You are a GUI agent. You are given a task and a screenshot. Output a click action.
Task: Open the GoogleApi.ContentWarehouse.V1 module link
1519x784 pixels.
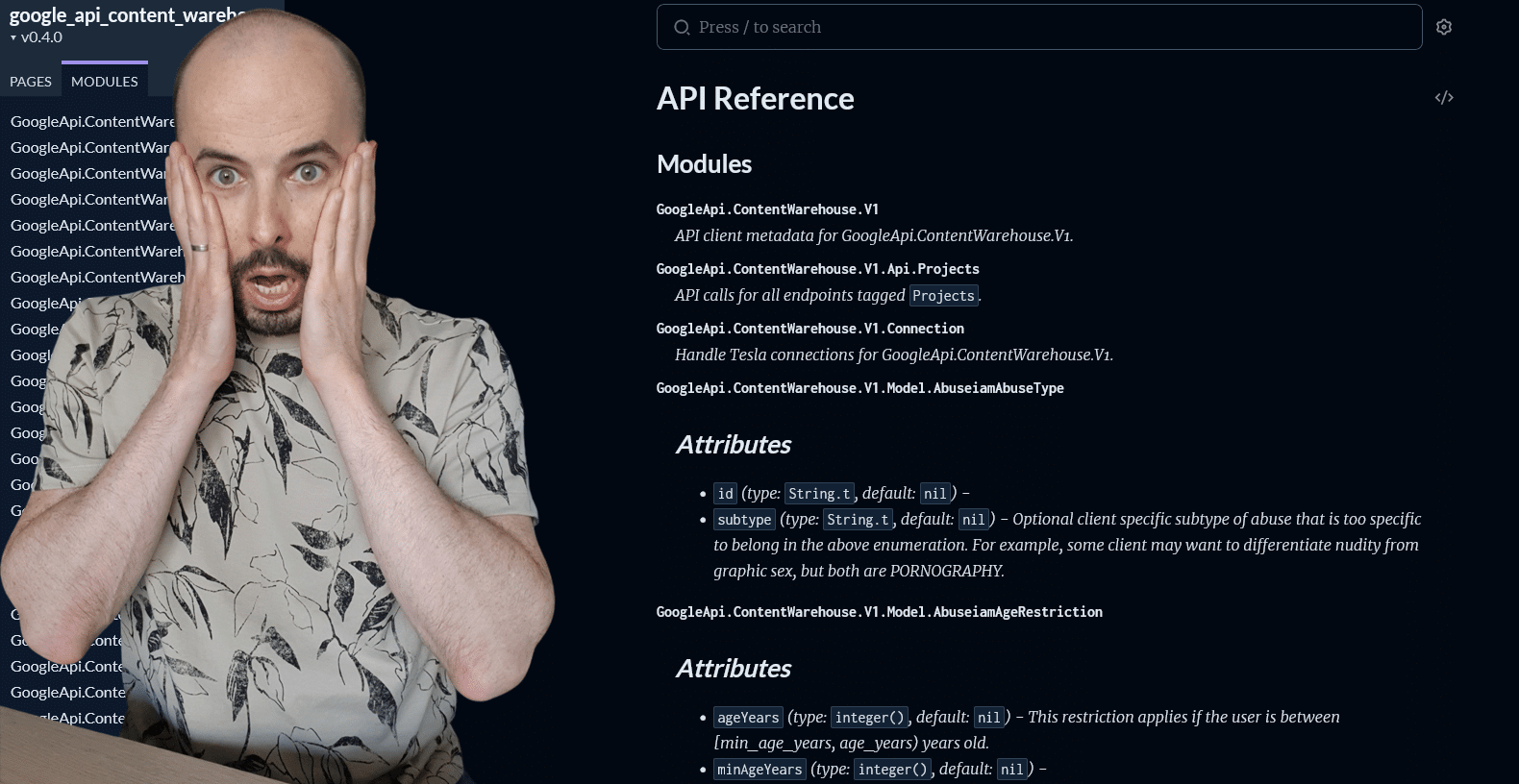(767, 209)
